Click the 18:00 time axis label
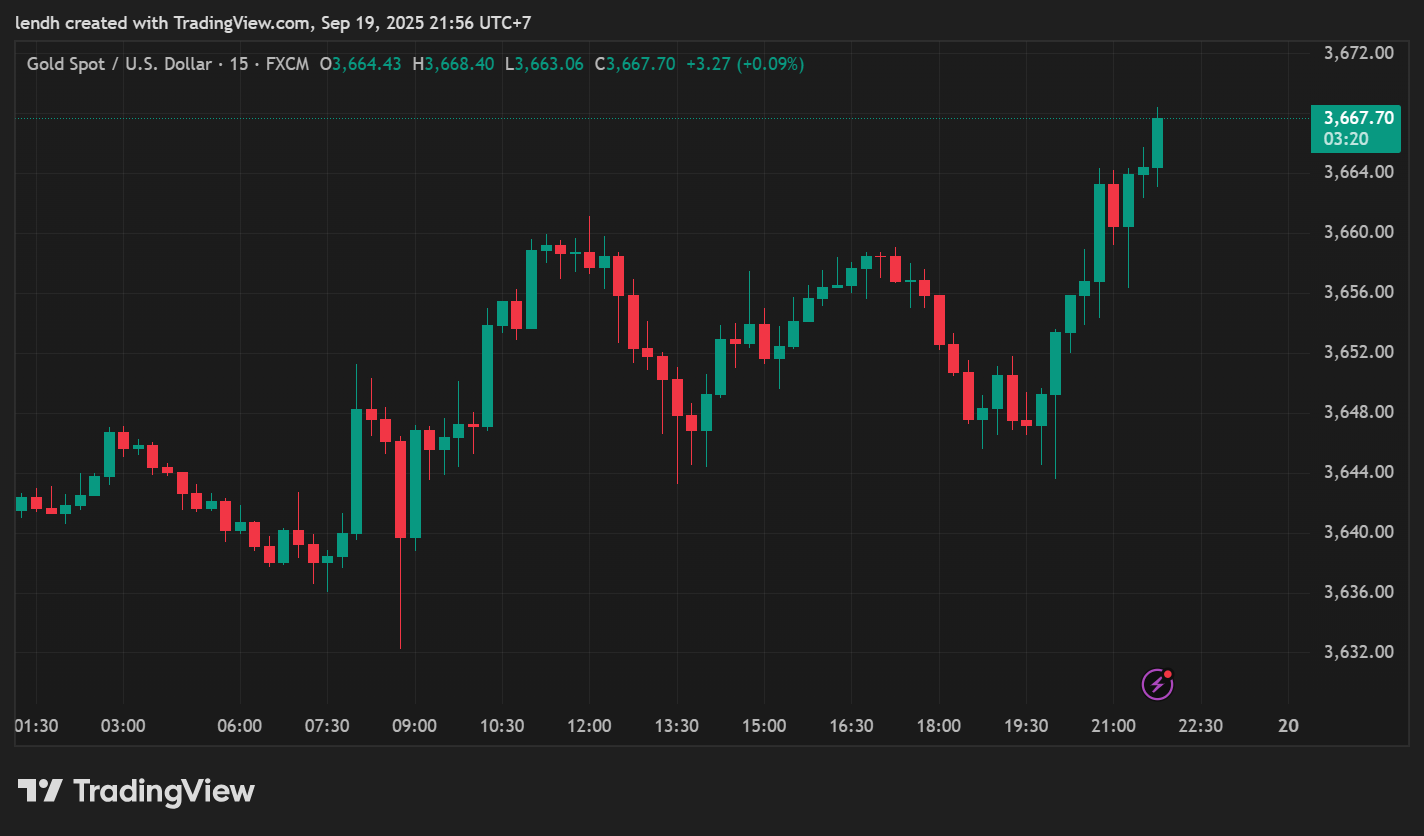 (x=939, y=726)
